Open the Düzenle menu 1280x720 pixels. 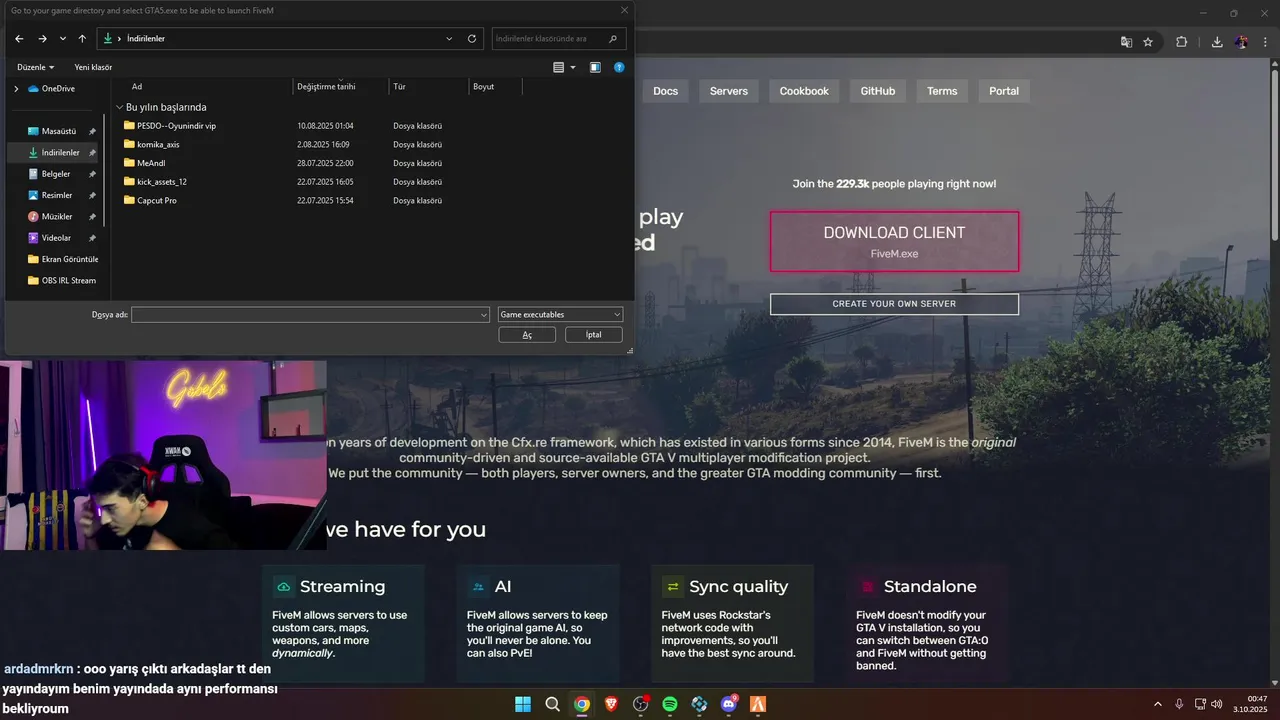coord(36,67)
